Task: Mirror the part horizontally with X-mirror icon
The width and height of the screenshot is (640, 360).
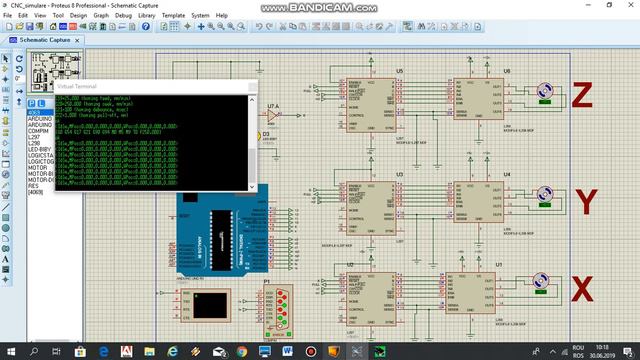Action: 19,91
